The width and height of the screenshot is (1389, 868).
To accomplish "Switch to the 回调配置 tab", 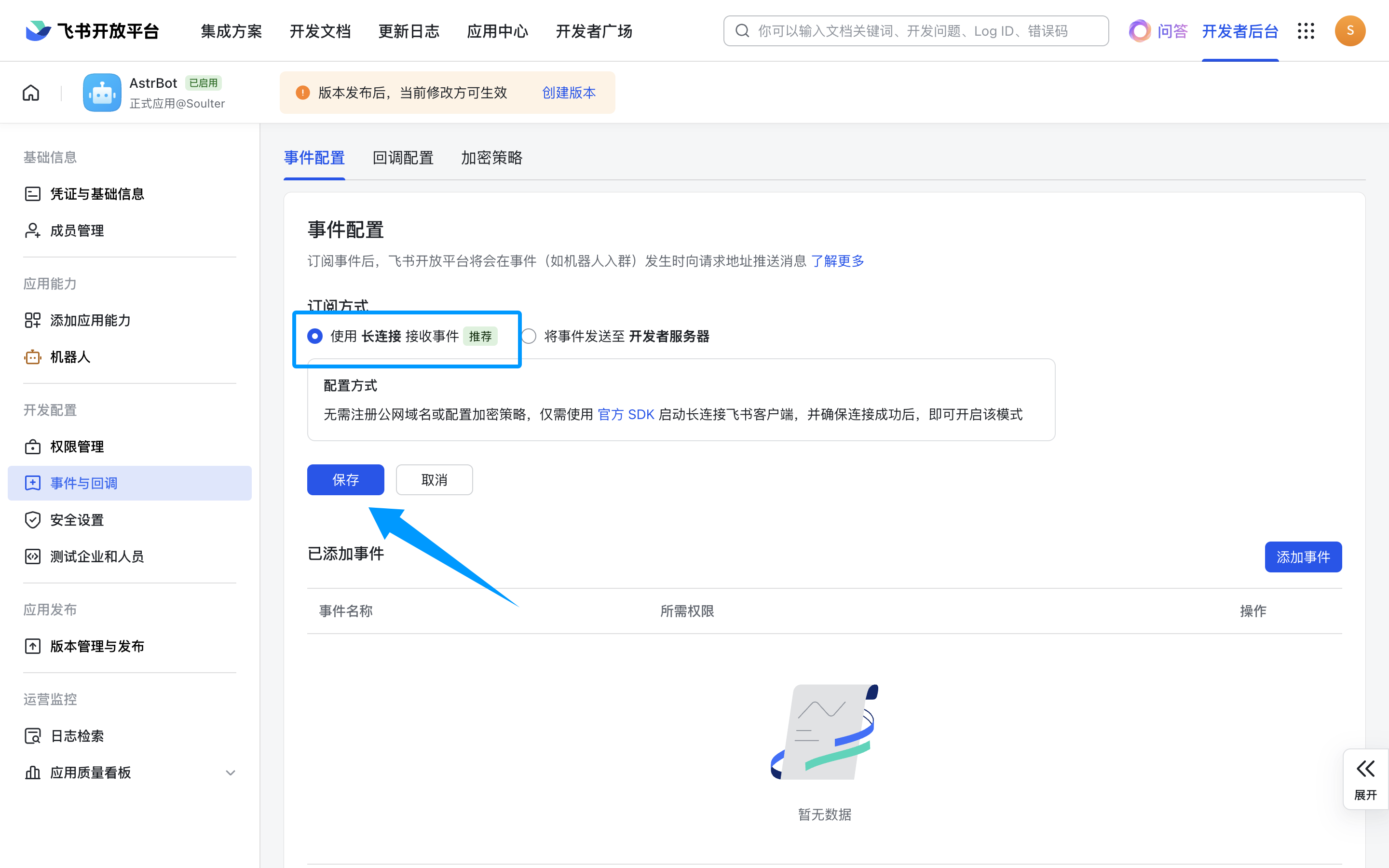I will point(403,158).
